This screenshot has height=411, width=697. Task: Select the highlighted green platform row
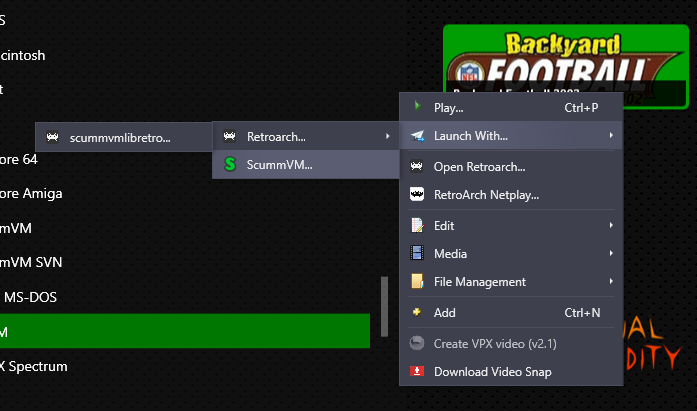(185, 331)
